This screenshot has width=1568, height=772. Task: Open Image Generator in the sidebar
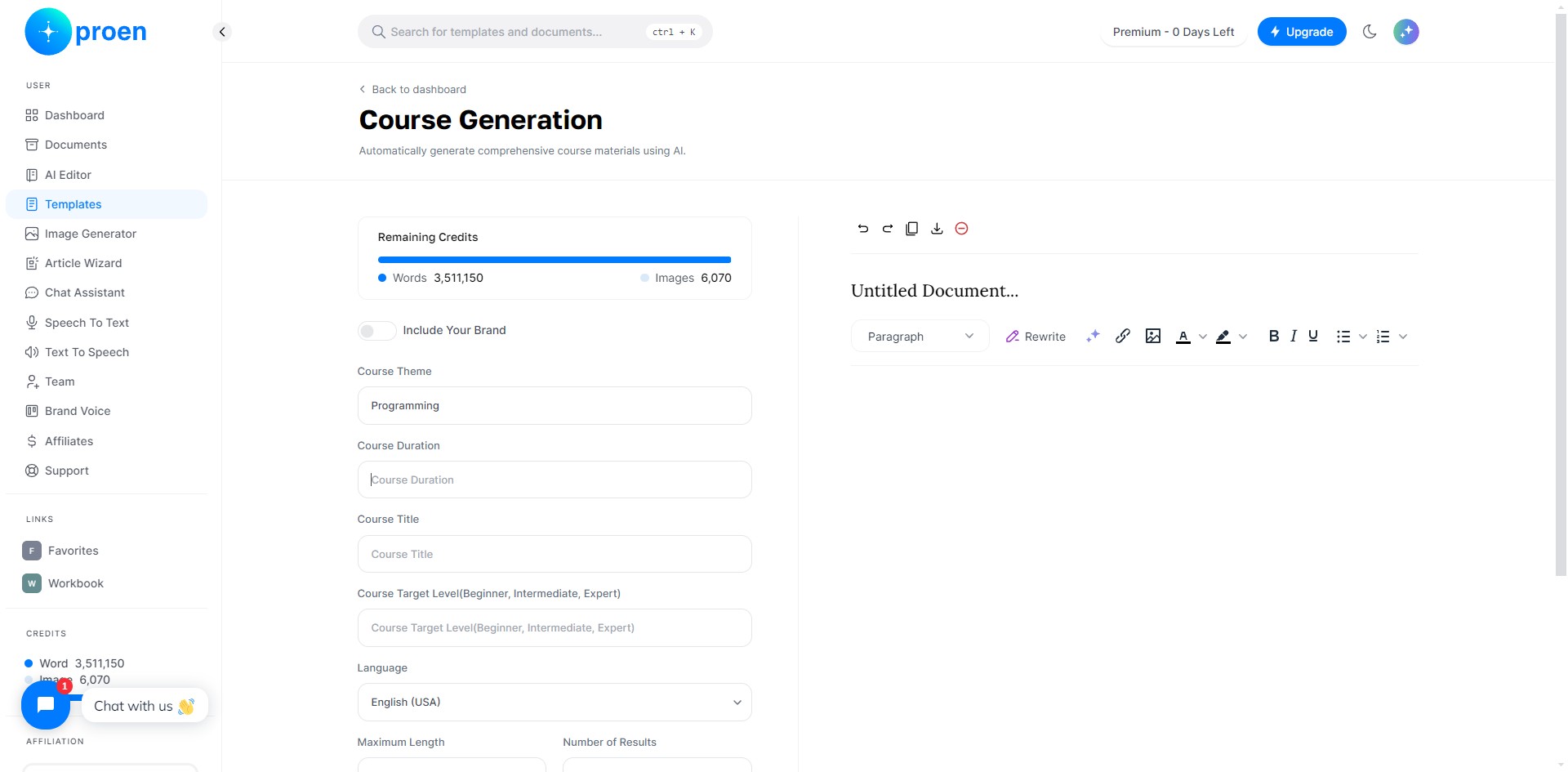106,234
